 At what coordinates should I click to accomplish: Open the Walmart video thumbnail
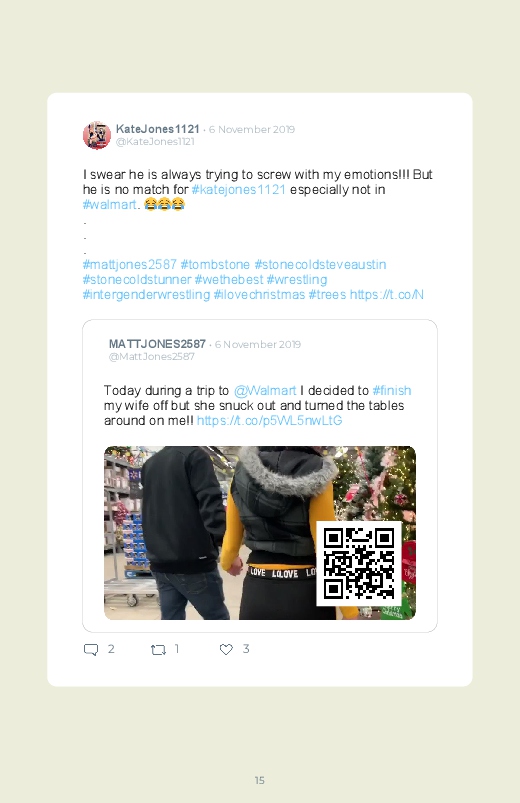point(260,533)
